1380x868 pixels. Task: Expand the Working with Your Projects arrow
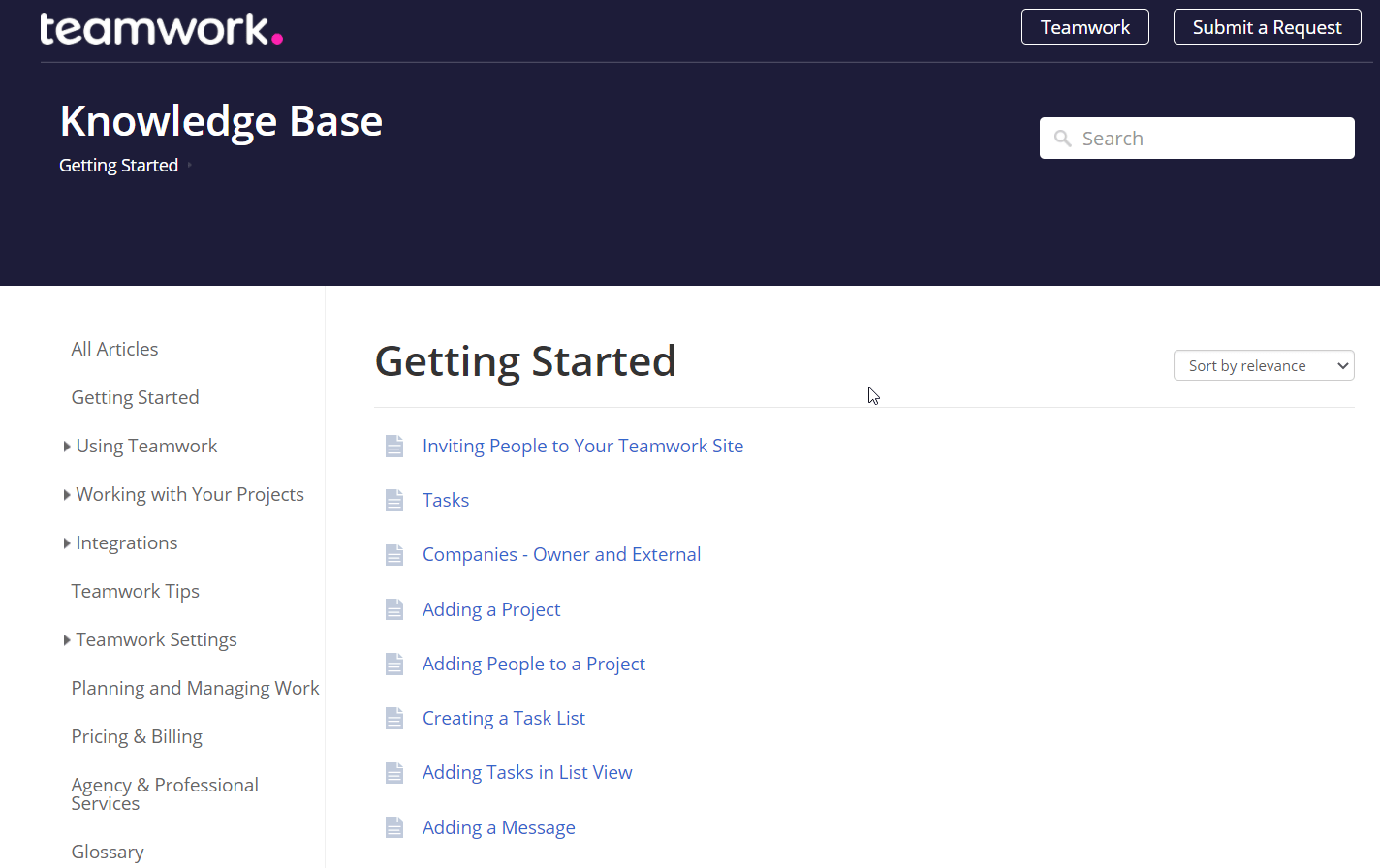coord(67,495)
